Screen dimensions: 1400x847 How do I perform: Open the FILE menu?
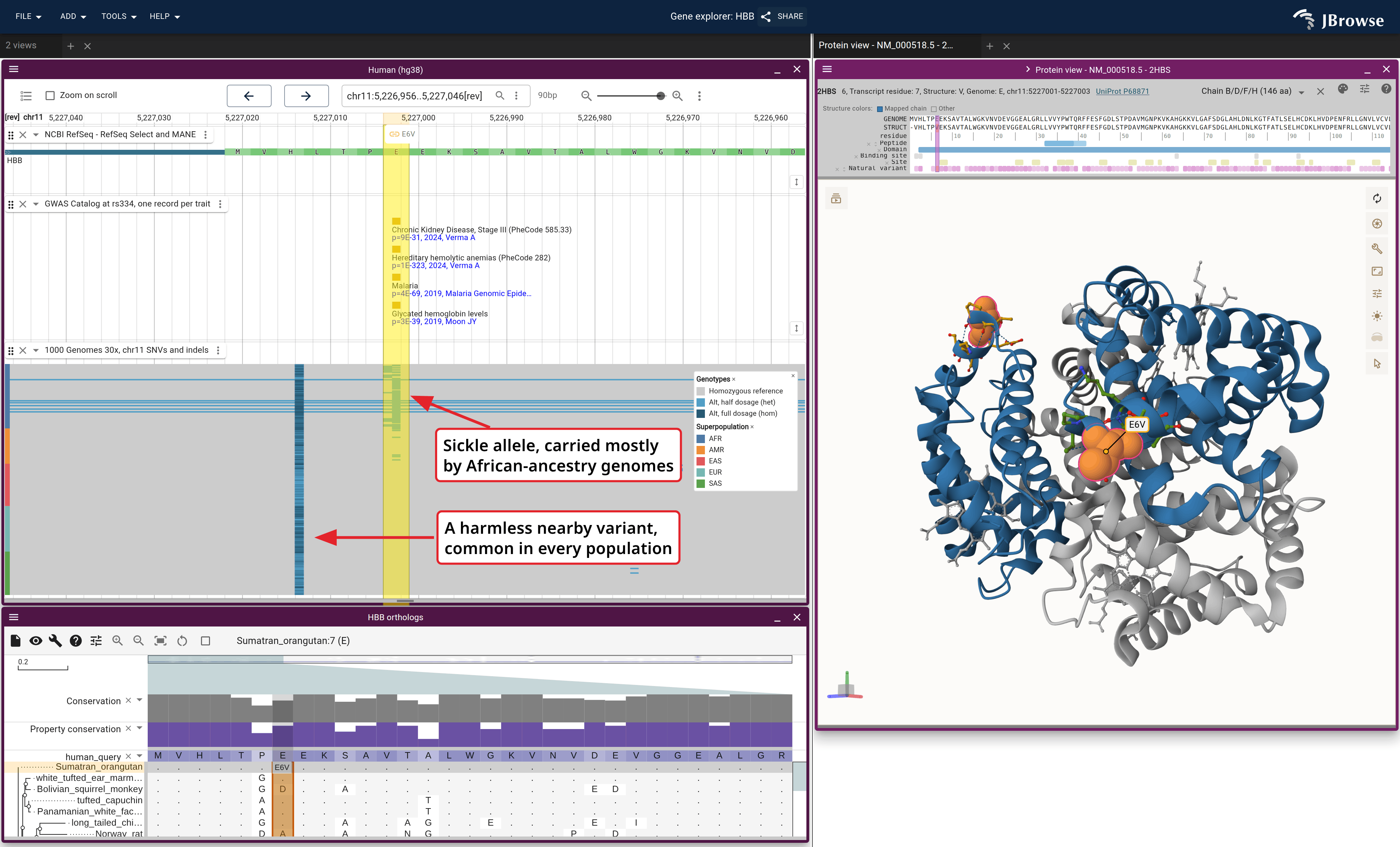pyautogui.click(x=28, y=16)
